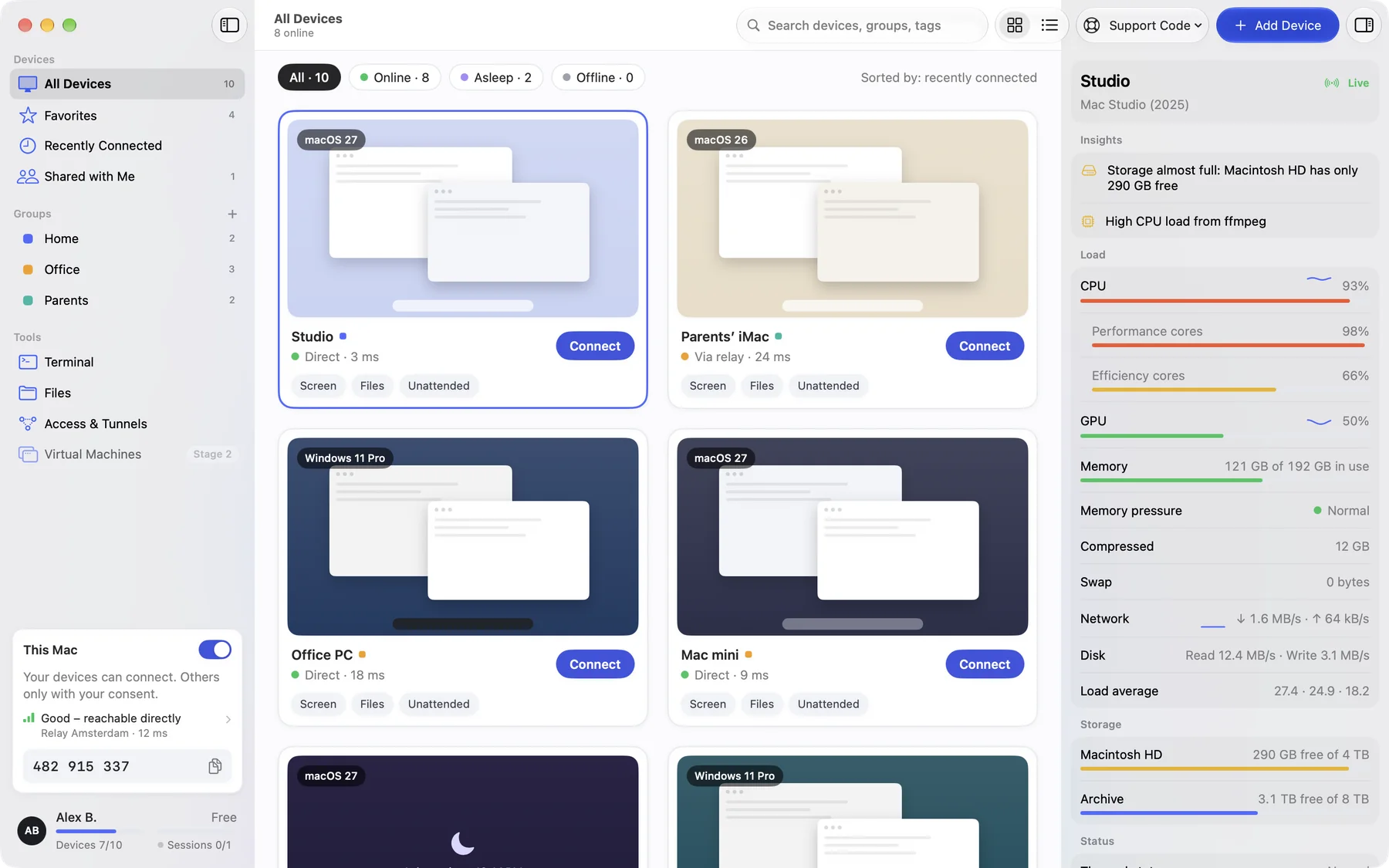
Task: Open storage almost full insight
Action: [1225, 178]
